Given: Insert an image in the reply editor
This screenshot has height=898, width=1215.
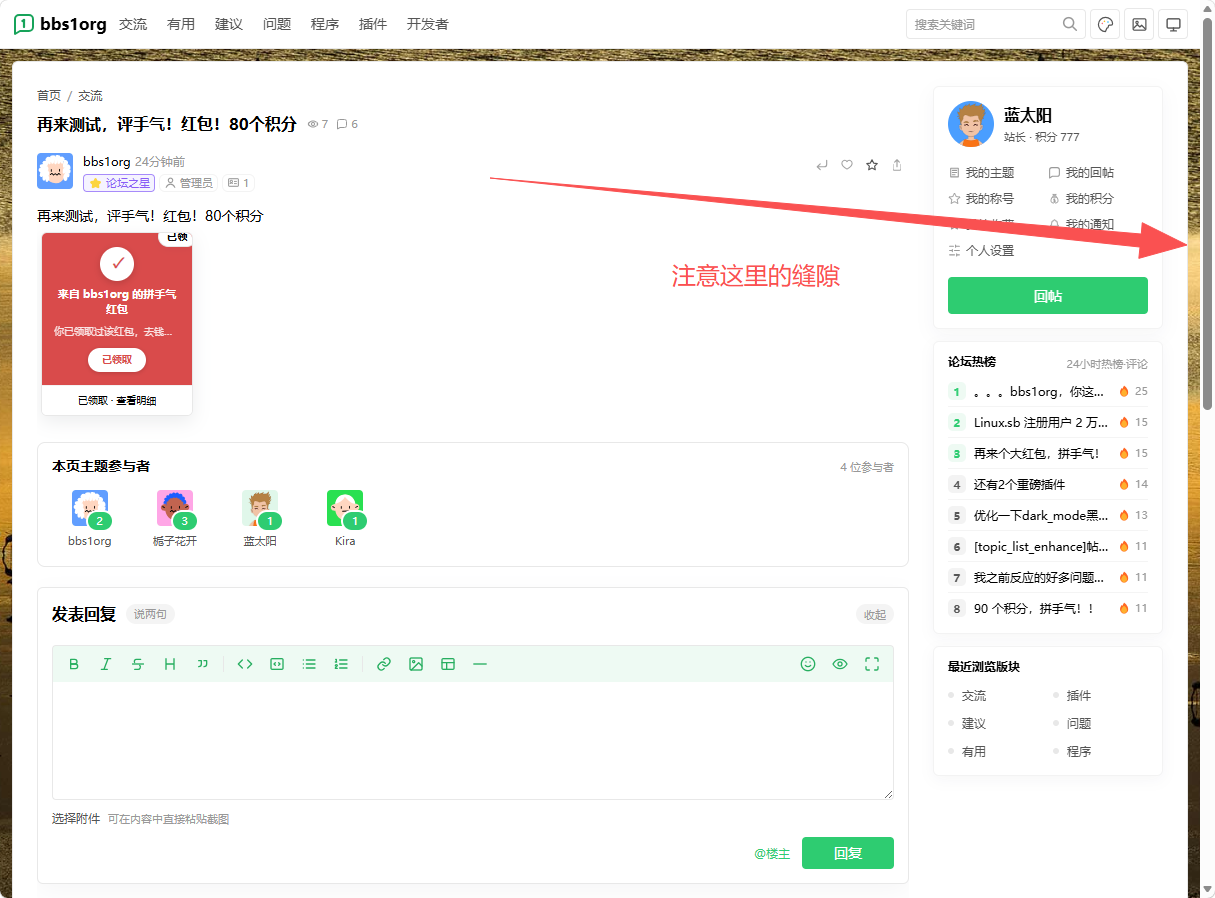Looking at the screenshot, I should pos(416,664).
